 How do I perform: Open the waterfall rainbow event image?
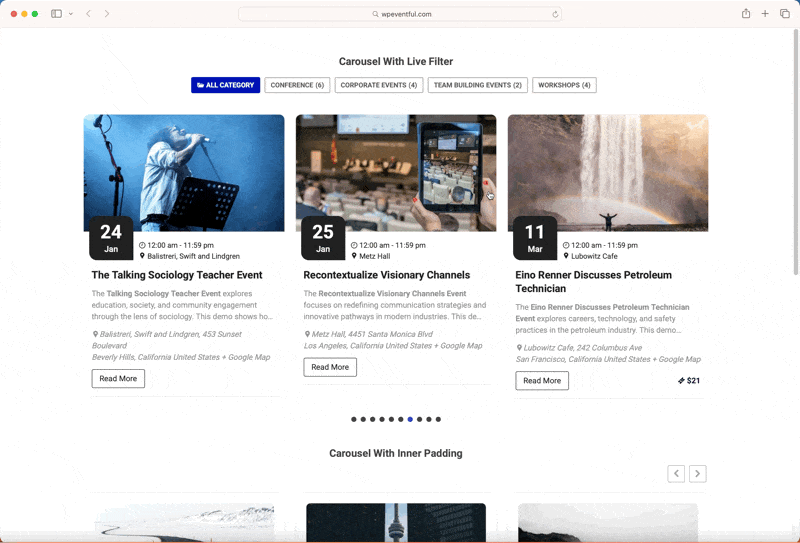608,172
